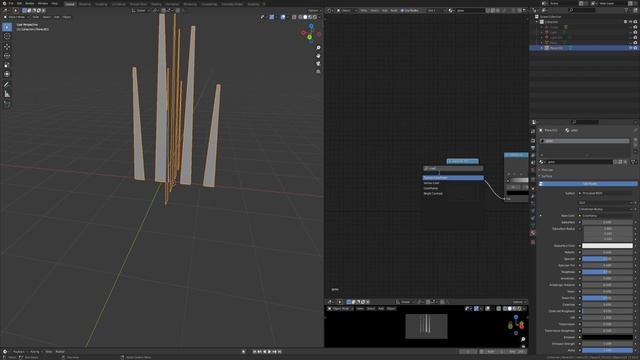Toggle viewport gizmos button

pyautogui.click(x=271, y=17)
